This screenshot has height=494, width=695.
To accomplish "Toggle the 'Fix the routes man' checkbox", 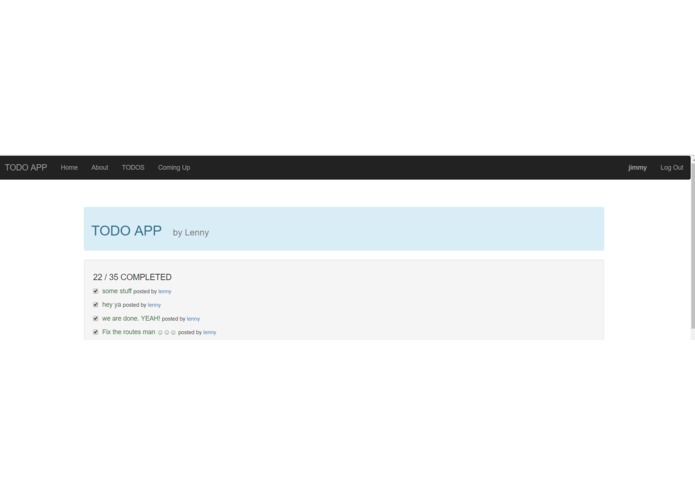I will pyautogui.click(x=95, y=332).
